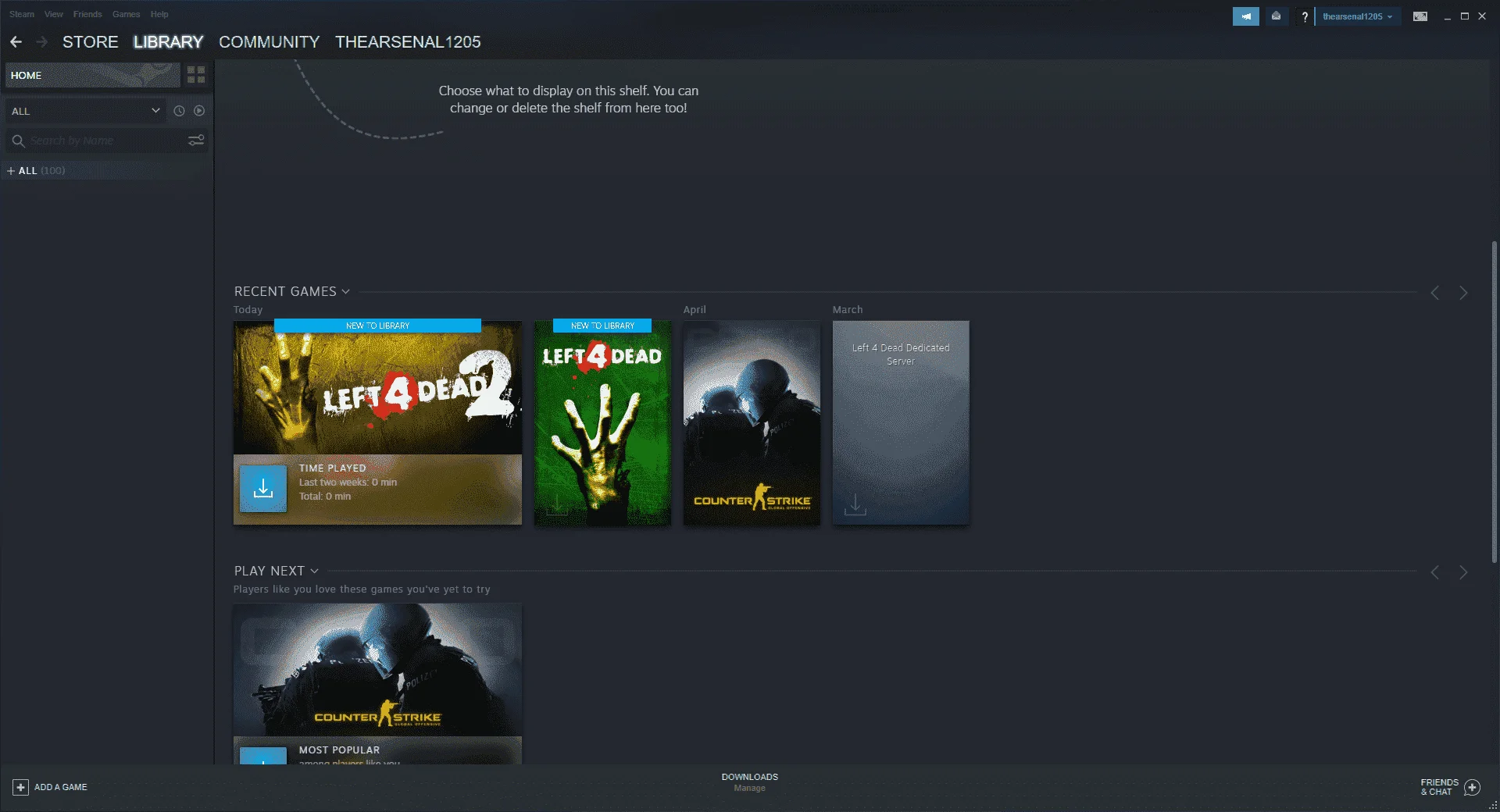
Task: Click 'MOST POPULAR' label on Counter-Strike
Action: 339,750
